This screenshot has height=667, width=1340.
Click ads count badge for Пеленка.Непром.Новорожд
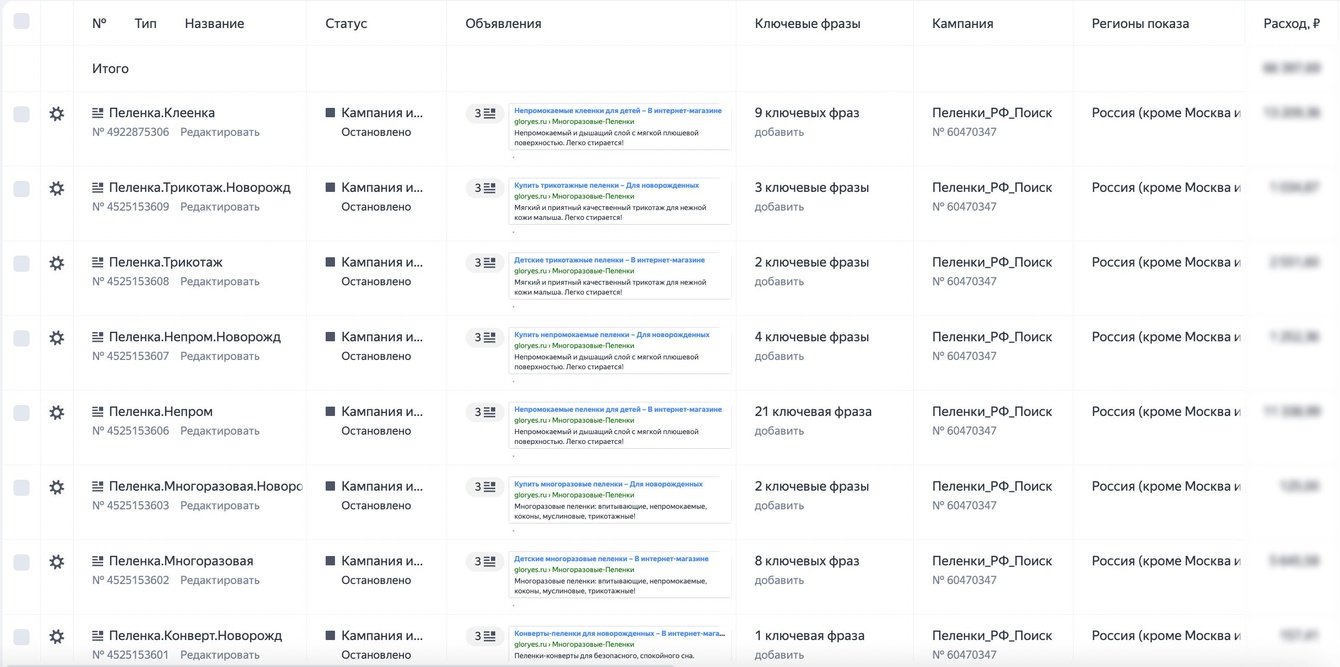pyautogui.click(x=484, y=338)
